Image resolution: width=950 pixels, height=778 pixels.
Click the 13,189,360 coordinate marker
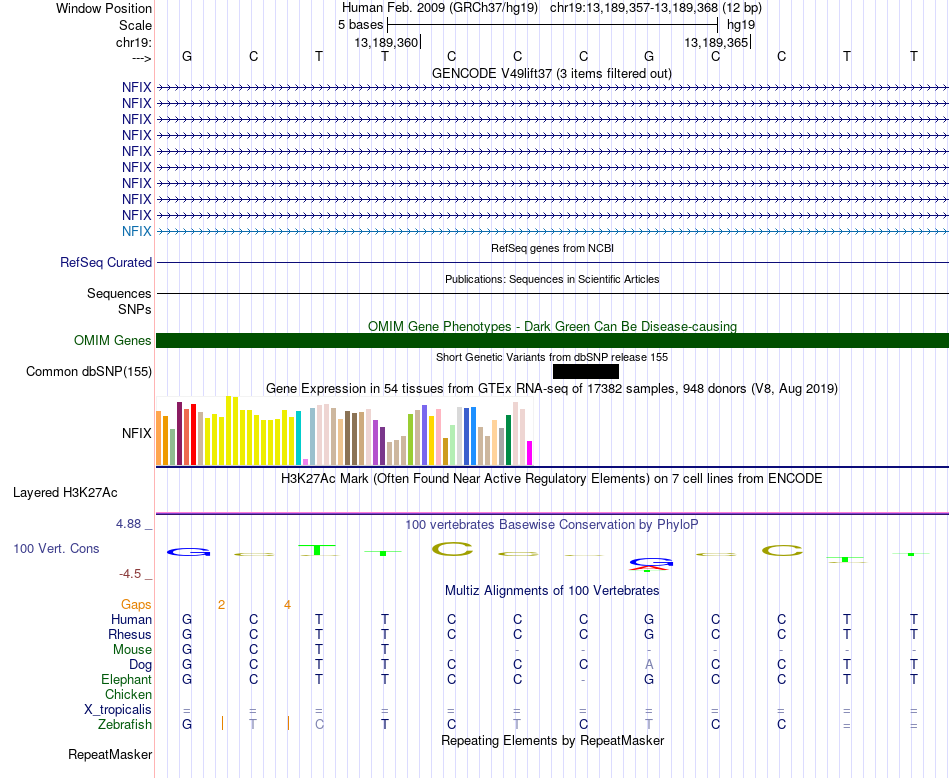pos(387,42)
